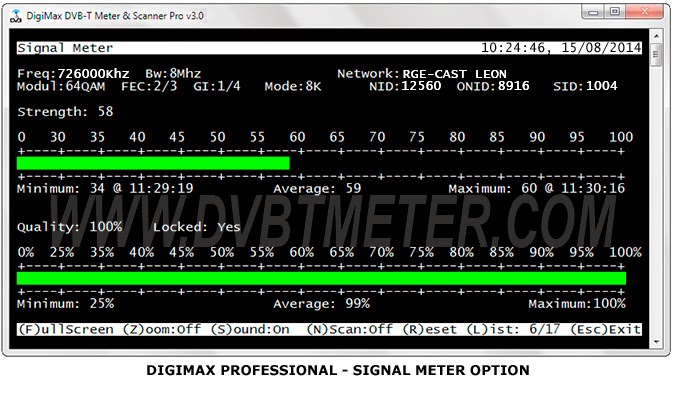Click the scrollbar down arrow
The height and width of the screenshot is (394, 674).
[x=656, y=342]
